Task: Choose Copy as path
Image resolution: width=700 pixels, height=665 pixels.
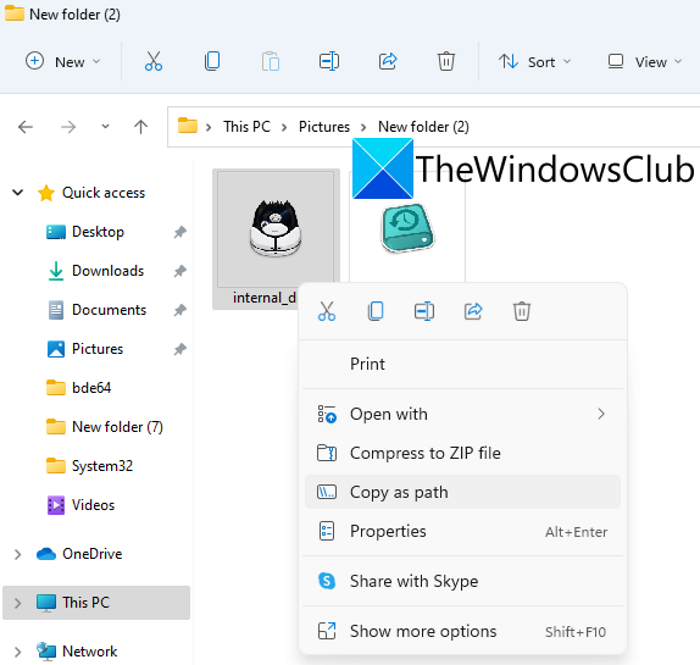Action: (462, 492)
